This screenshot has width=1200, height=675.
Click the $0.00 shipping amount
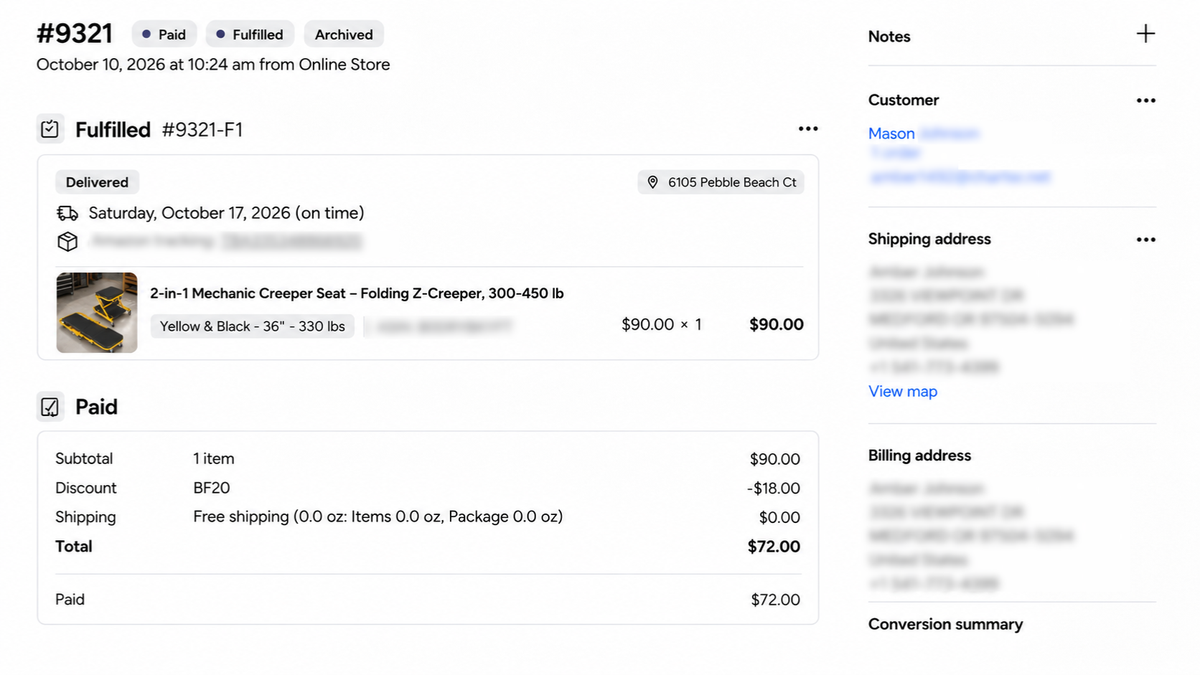(x=780, y=517)
